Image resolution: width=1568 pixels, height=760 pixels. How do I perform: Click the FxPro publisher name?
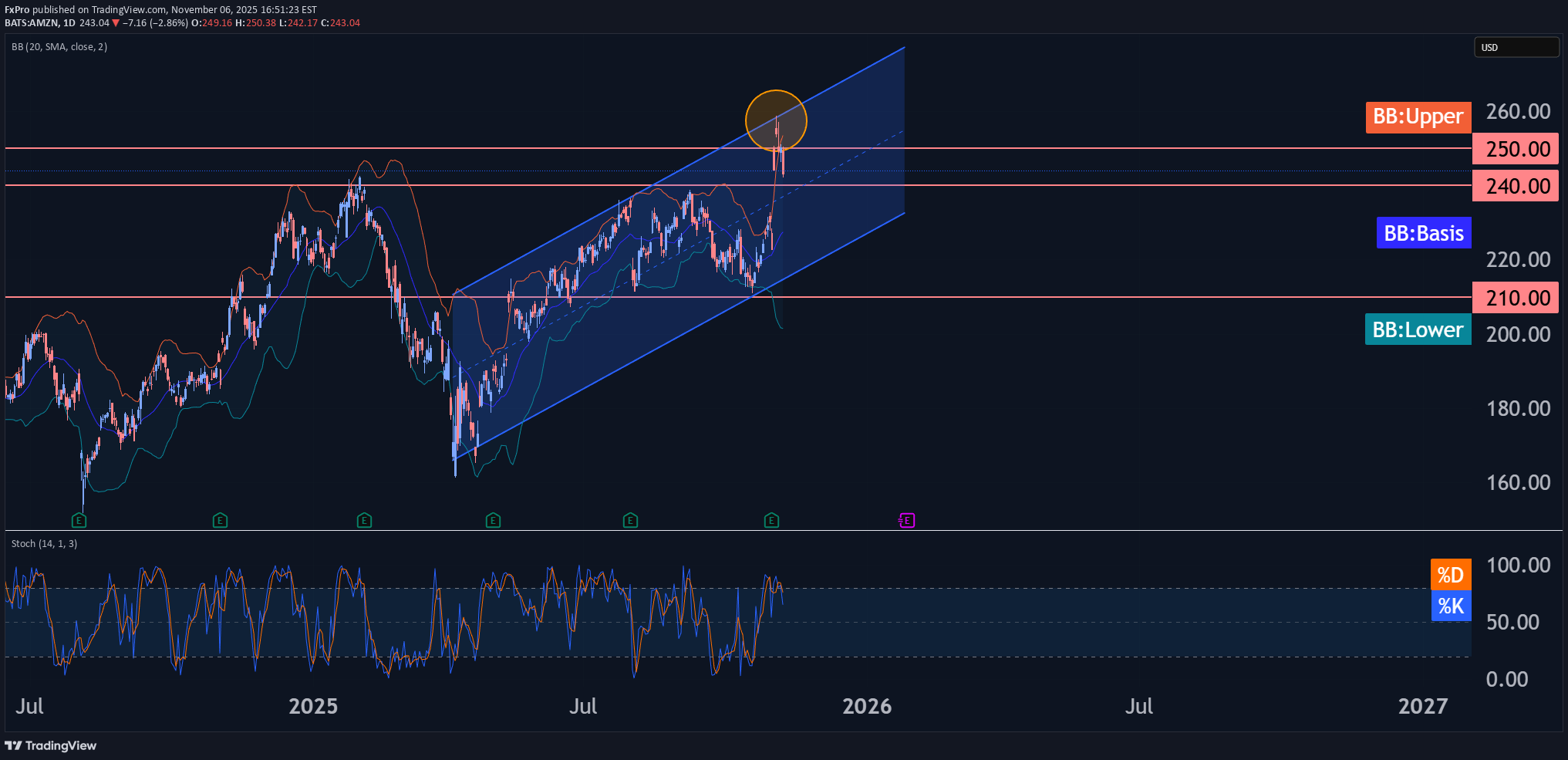coord(17,10)
